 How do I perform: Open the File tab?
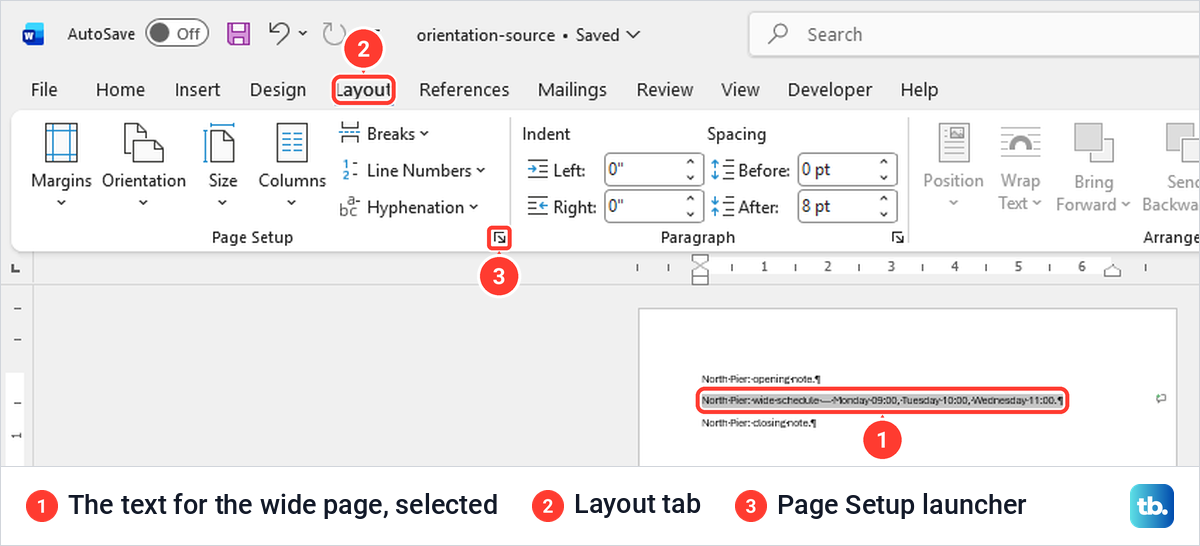[x=44, y=89]
